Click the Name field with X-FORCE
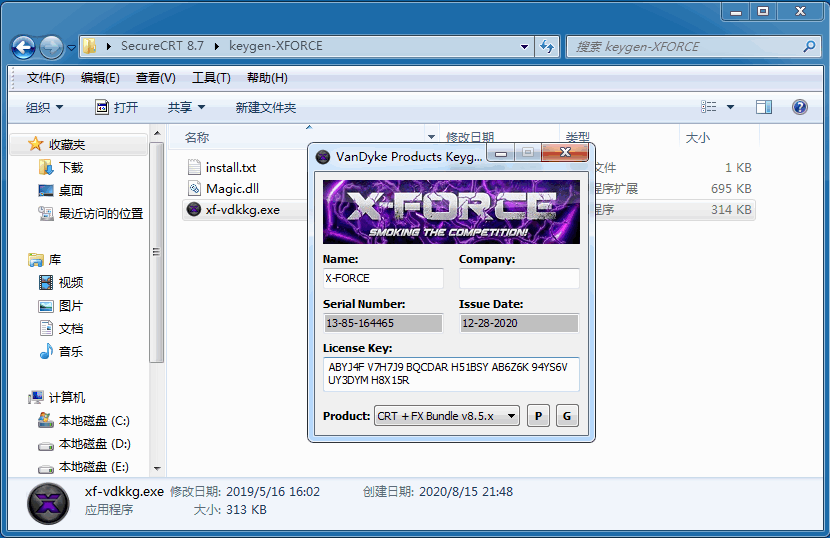830x538 pixels. [x=383, y=279]
